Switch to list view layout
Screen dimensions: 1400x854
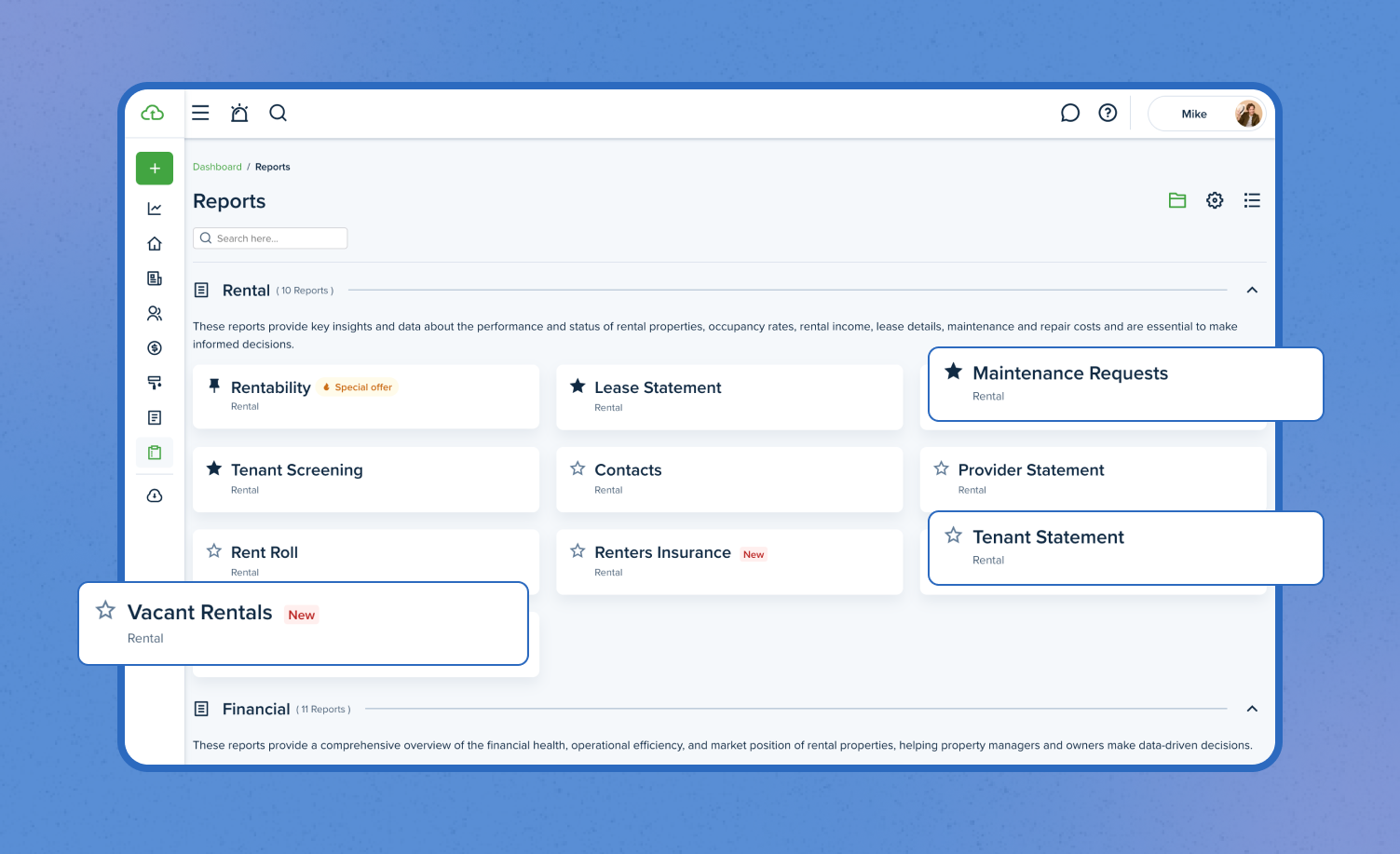click(1252, 200)
